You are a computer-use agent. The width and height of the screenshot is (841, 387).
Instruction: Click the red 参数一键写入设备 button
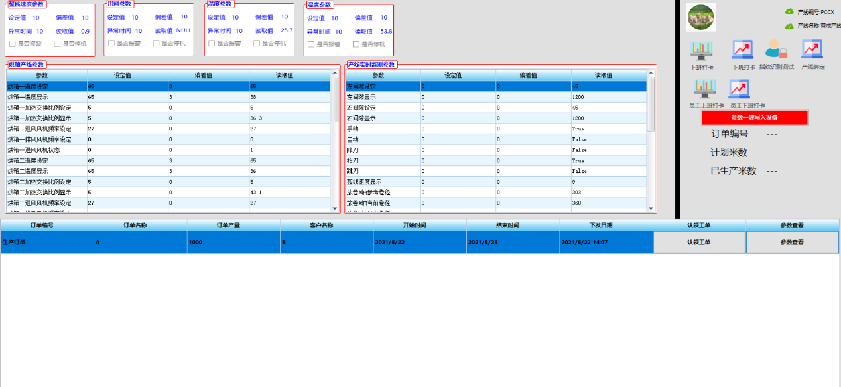click(x=755, y=117)
